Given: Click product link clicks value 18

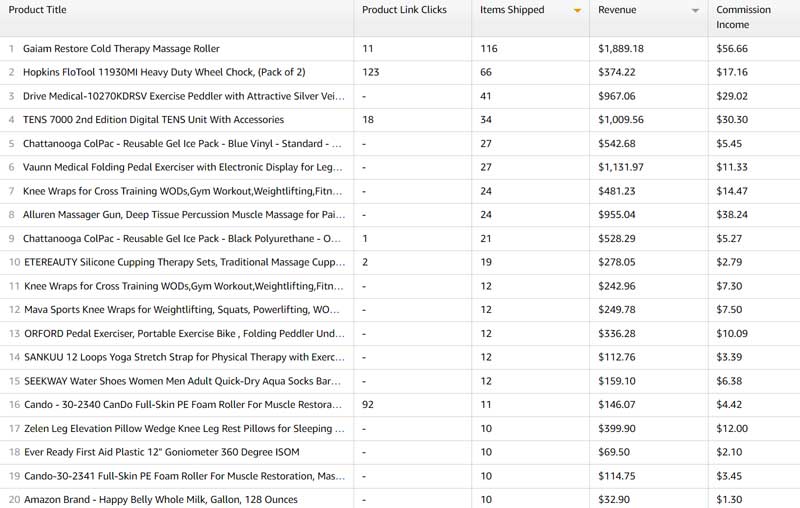Looking at the screenshot, I should [x=368, y=119].
